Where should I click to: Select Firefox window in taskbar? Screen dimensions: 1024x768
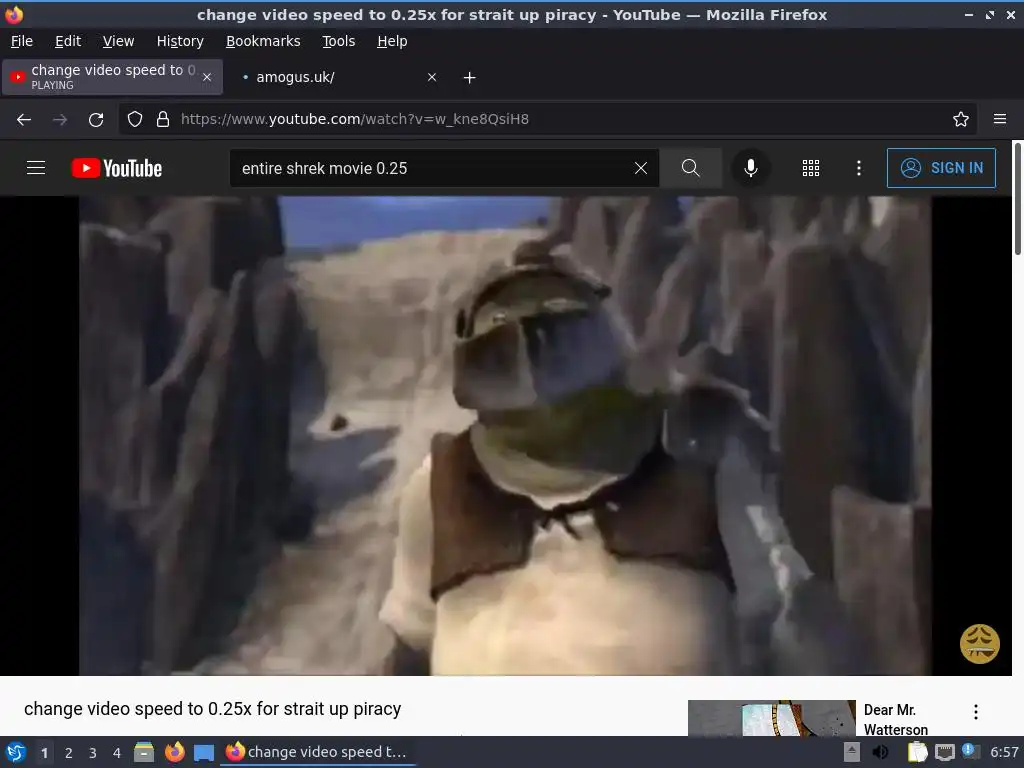click(317, 752)
